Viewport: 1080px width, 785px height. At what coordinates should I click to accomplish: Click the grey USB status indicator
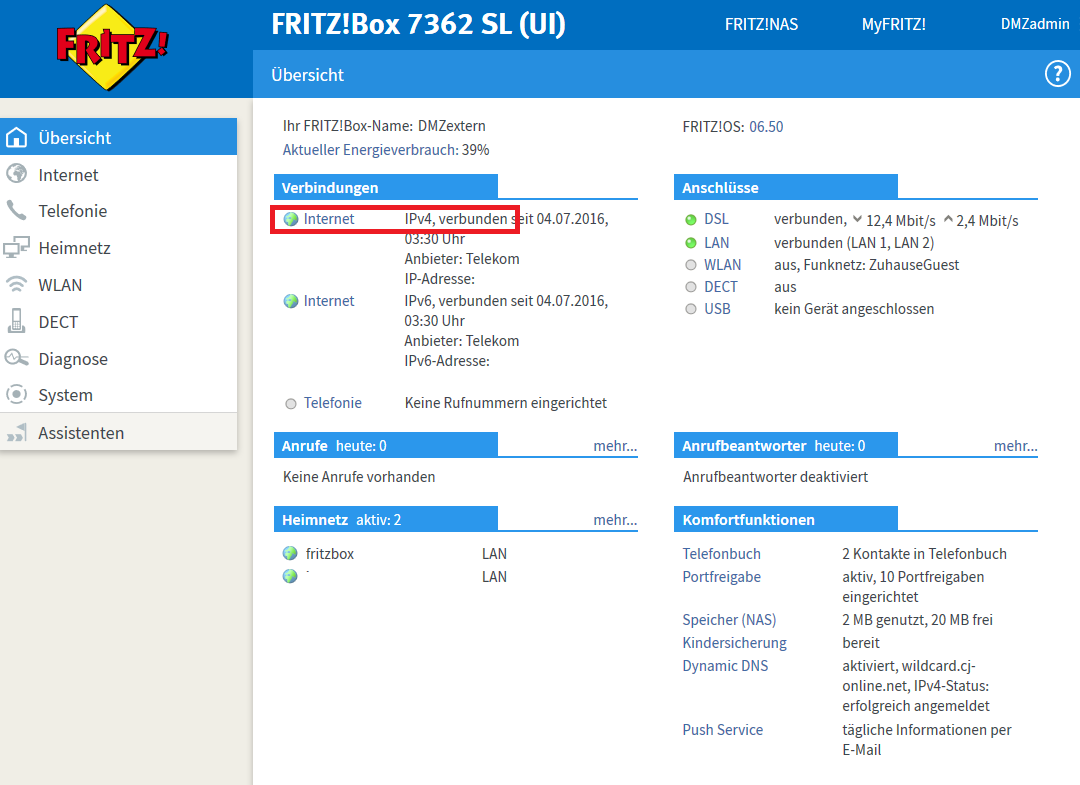point(691,308)
